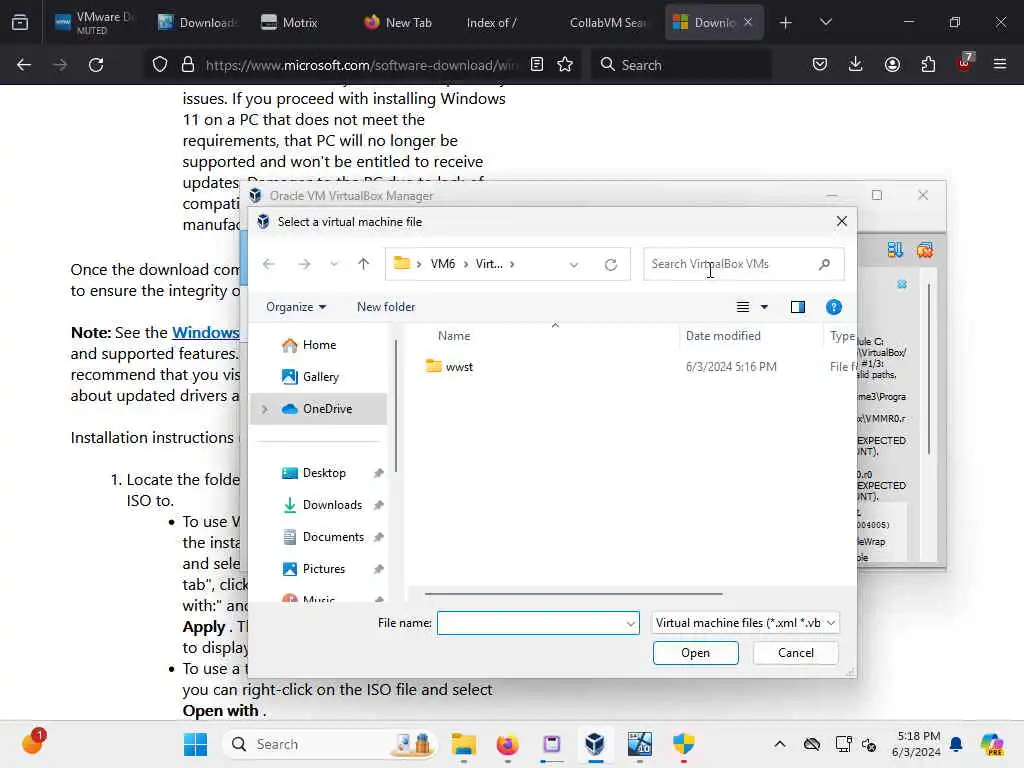This screenshot has width=1024, height=768.
Task: Go up one folder level
Action: pos(364,264)
